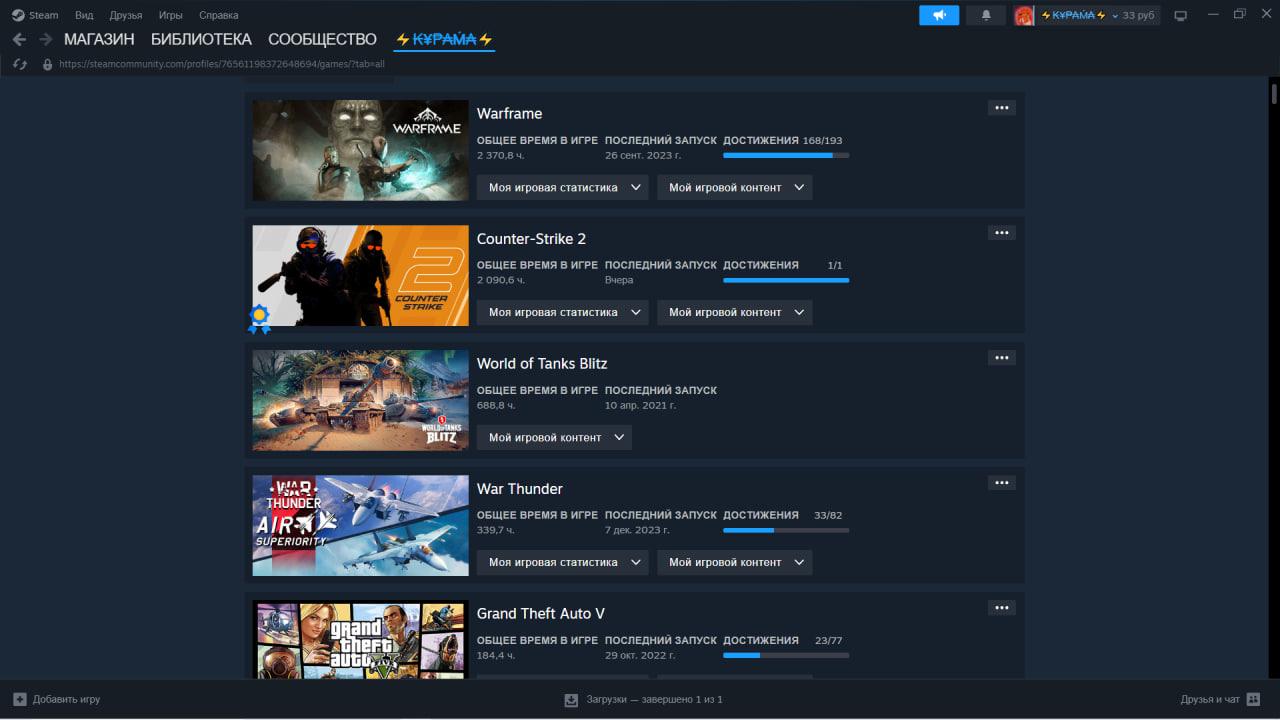Switch to Big Picture mode icon

[1181, 15]
